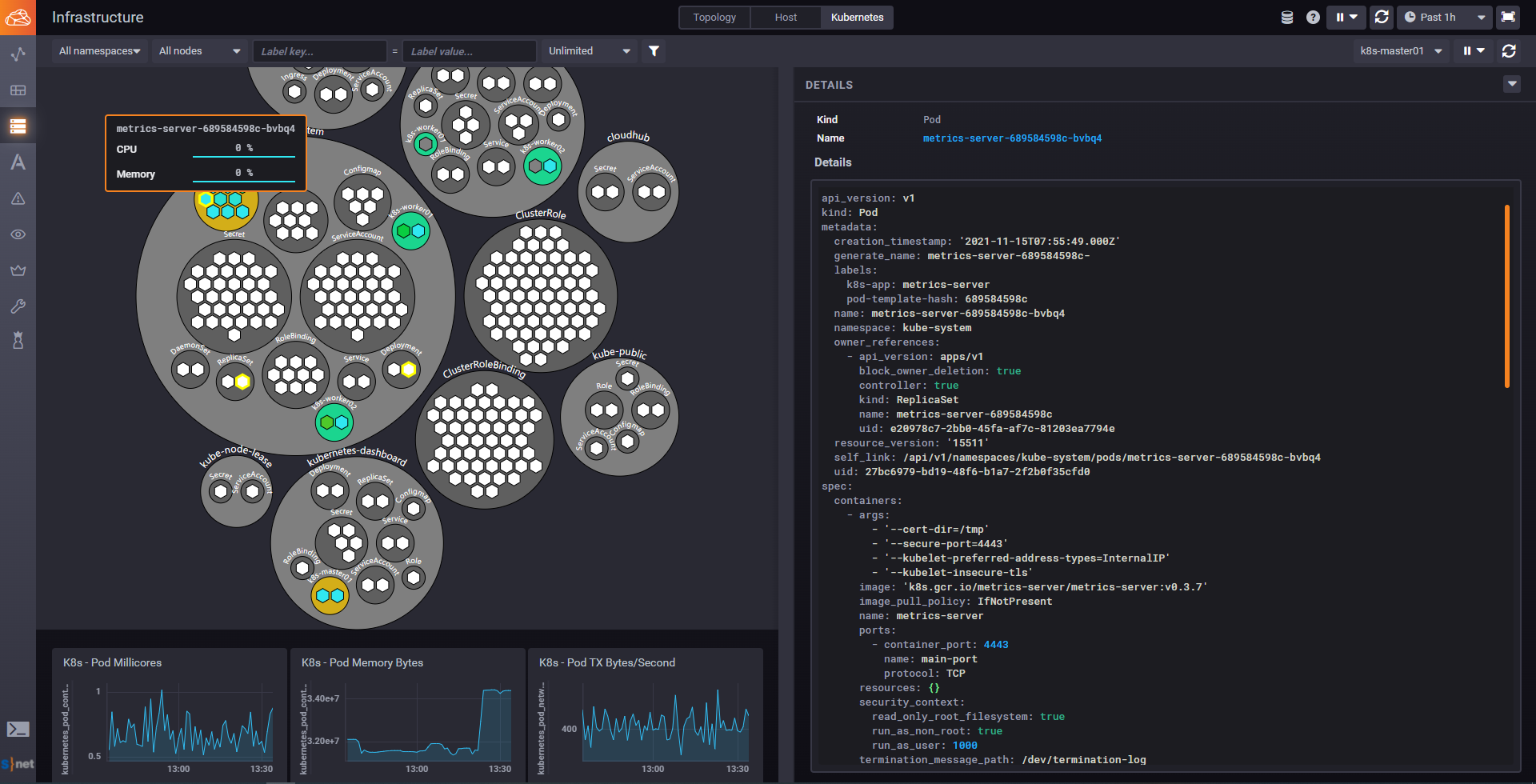Open the terminal console icon
The image size is (1536, 784).
point(18,729)
